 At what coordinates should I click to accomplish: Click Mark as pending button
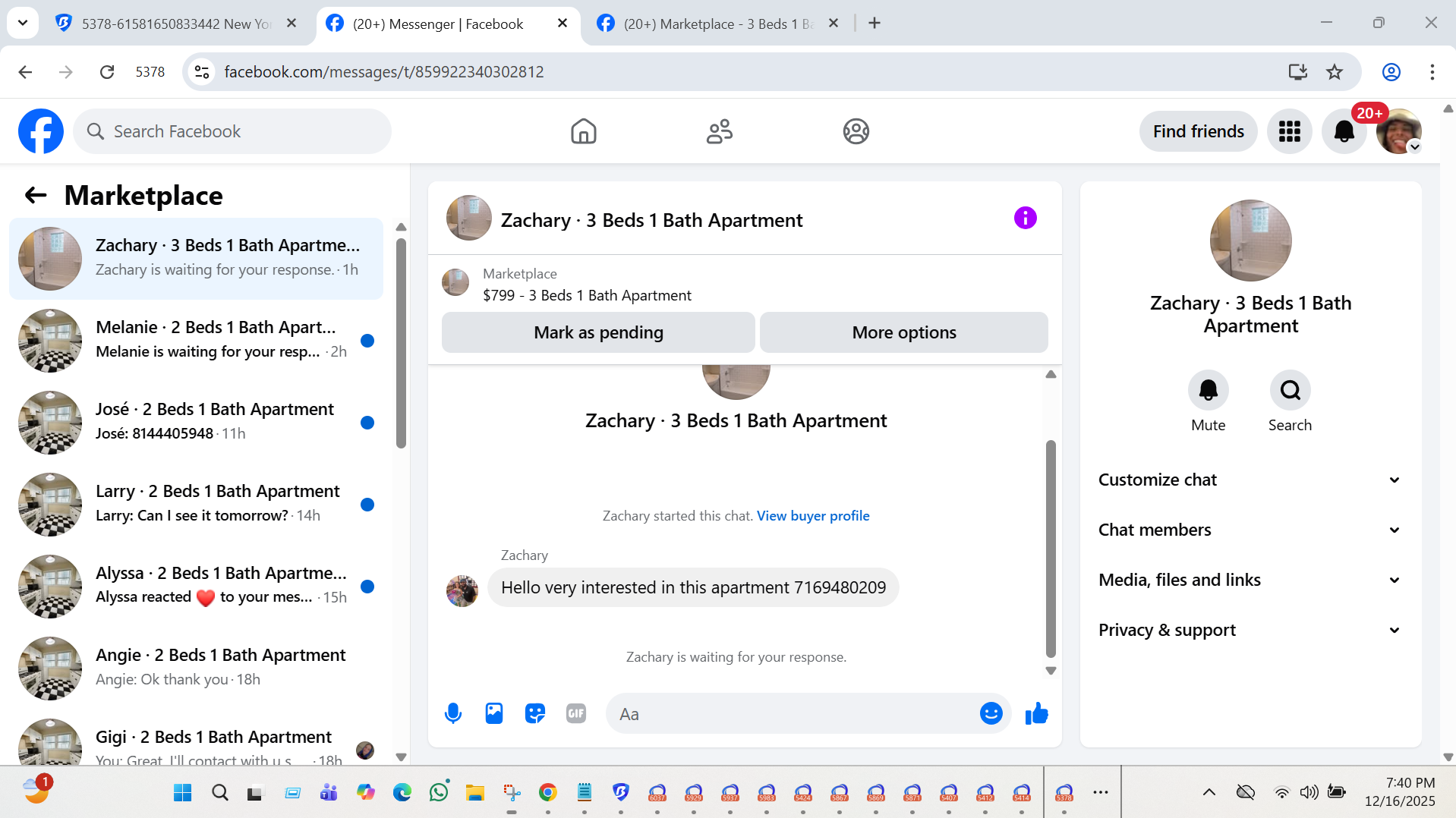click(x=598, y=332)
